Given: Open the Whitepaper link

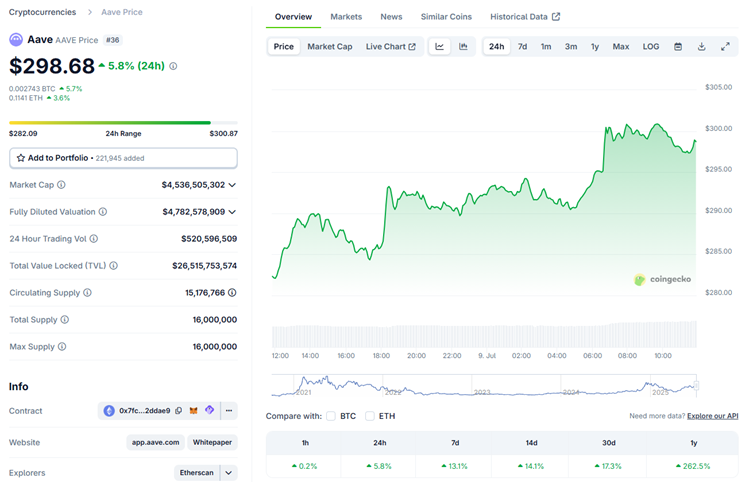Looking at the screenshot, I should 212,442.
